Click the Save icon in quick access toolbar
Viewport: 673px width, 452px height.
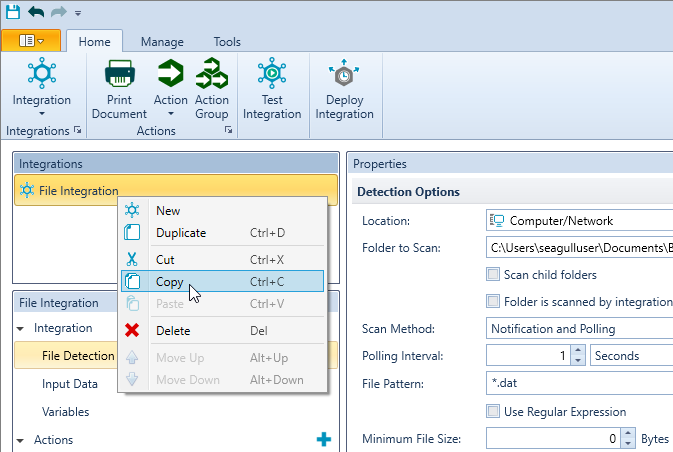tap(13, 12)
